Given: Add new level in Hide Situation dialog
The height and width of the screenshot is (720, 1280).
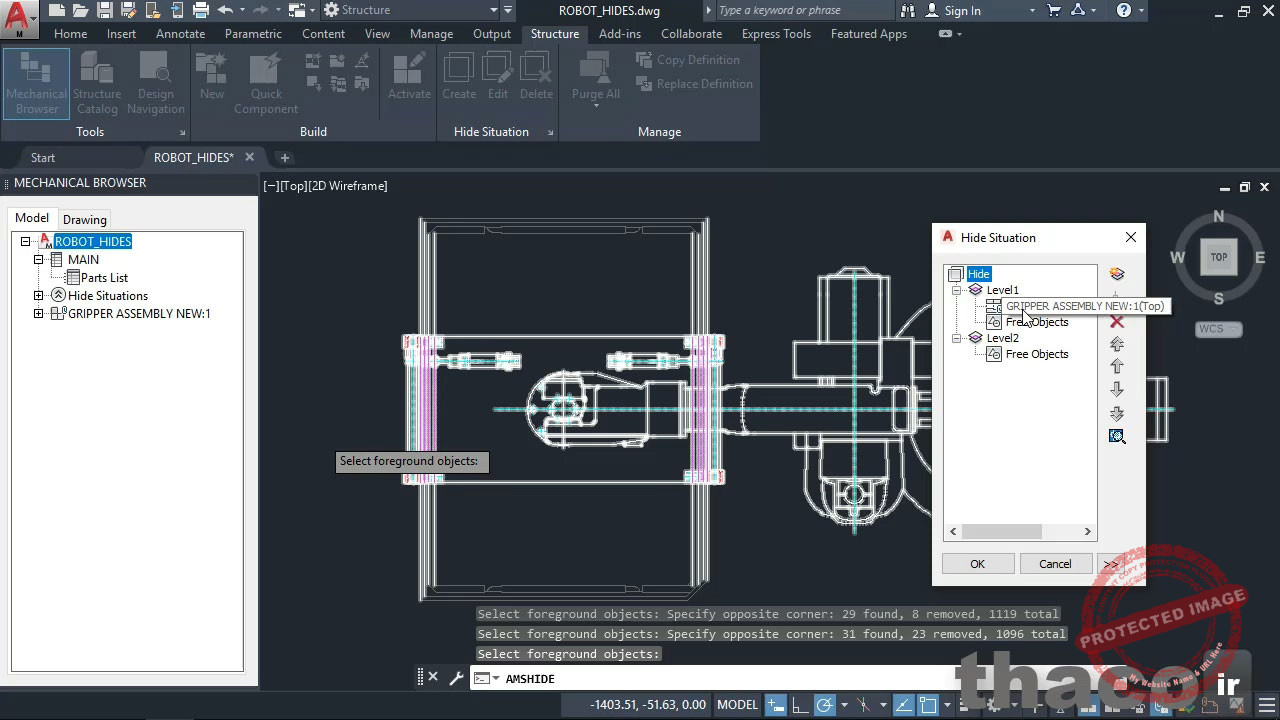Looking at the screenshot, I should [1117, 274].
